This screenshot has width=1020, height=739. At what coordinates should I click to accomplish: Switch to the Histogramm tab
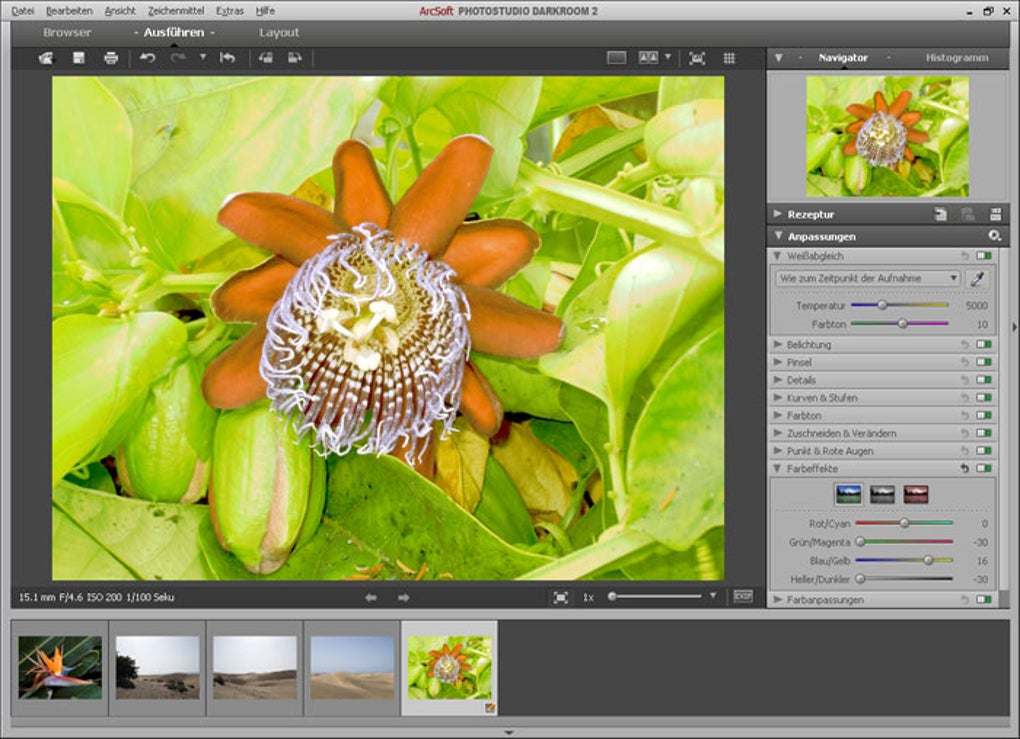tap(956, 58)
